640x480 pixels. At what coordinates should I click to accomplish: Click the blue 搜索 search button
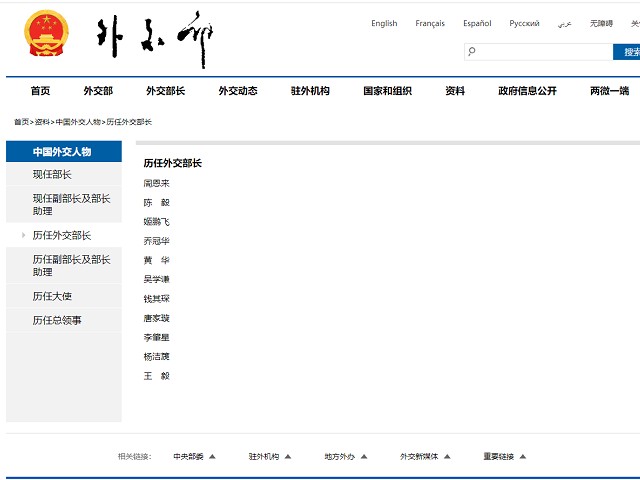tap(627, 52)
